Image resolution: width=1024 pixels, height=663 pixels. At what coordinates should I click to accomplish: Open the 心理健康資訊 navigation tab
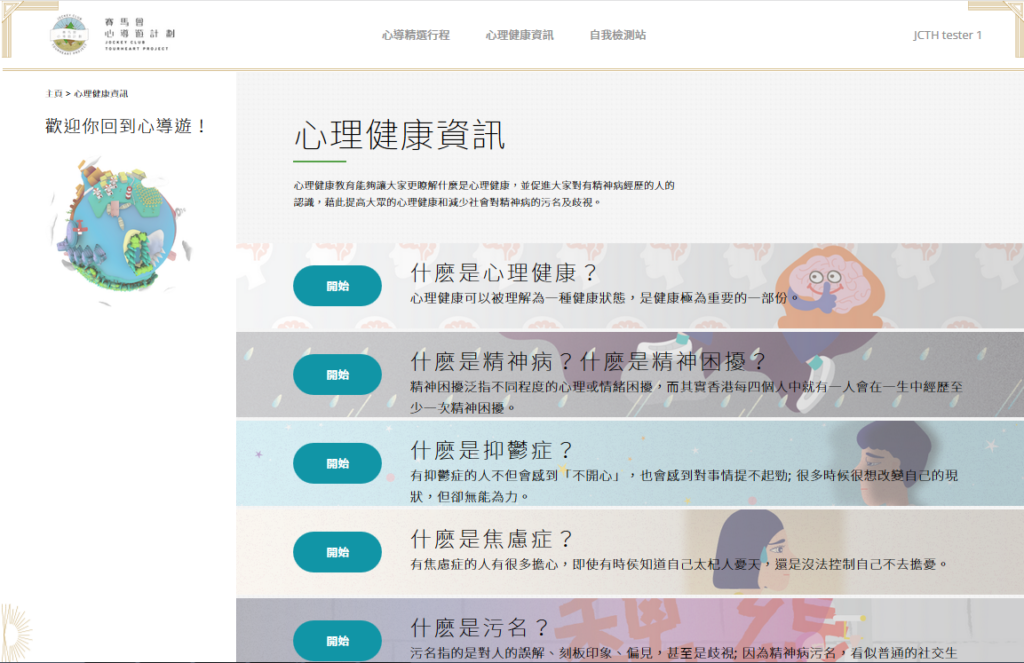click(519, 35)
